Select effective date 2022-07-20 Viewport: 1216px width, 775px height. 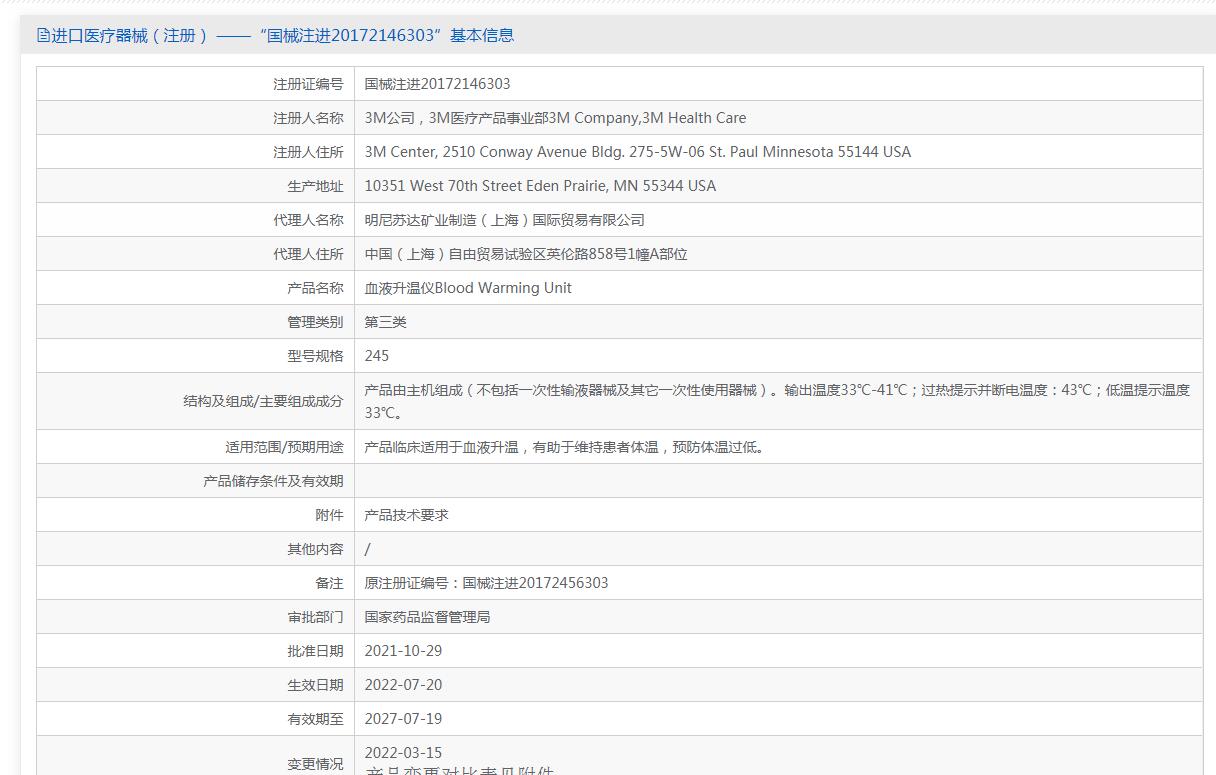point(403,685)
